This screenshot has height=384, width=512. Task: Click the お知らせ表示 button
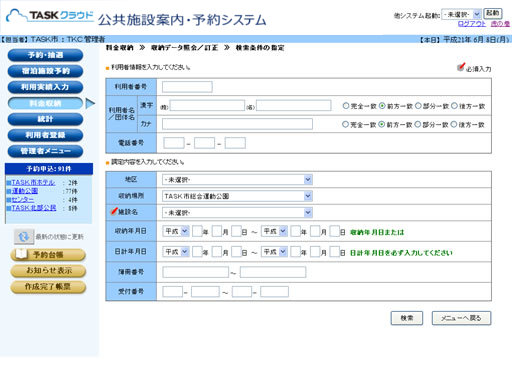point(48,271)
